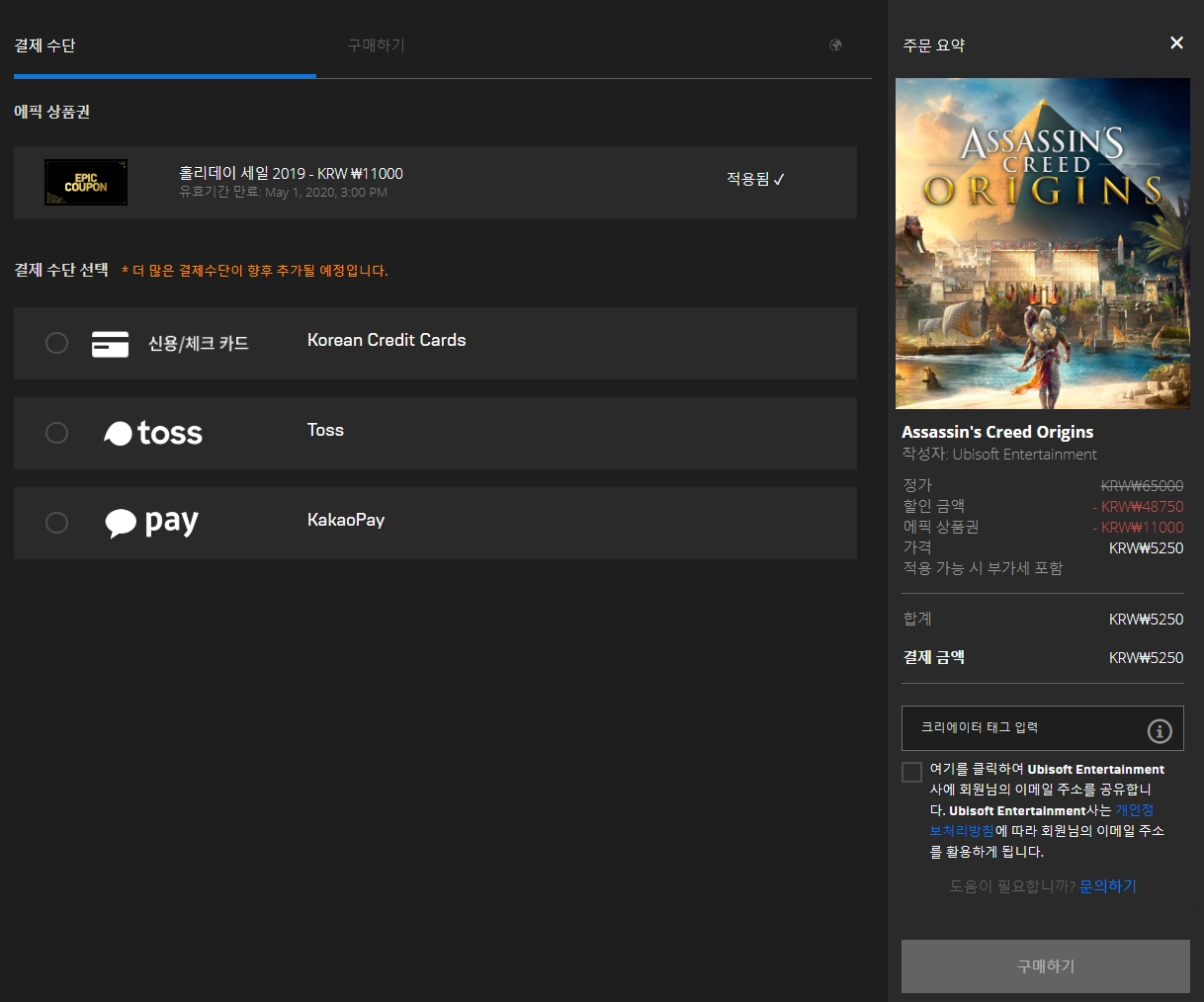Check the share email with Ubisoft box

pos(912,772)
